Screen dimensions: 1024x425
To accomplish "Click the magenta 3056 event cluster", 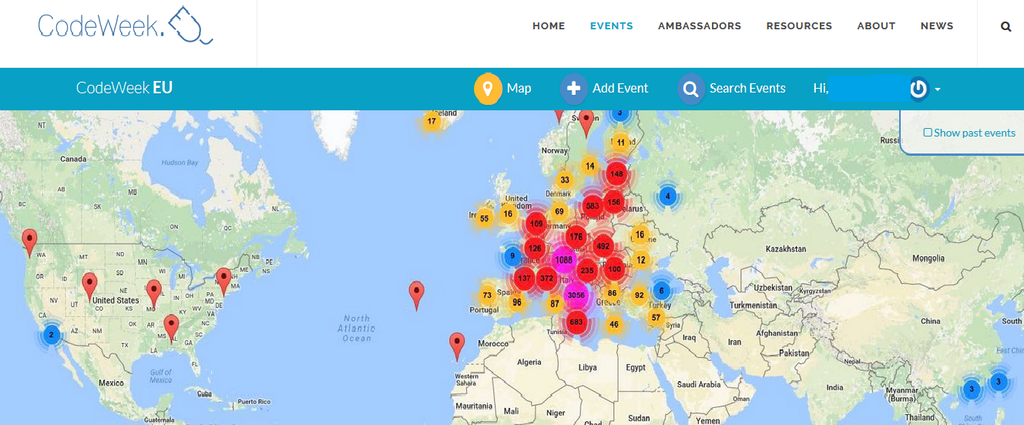I will tap(576, 296).
